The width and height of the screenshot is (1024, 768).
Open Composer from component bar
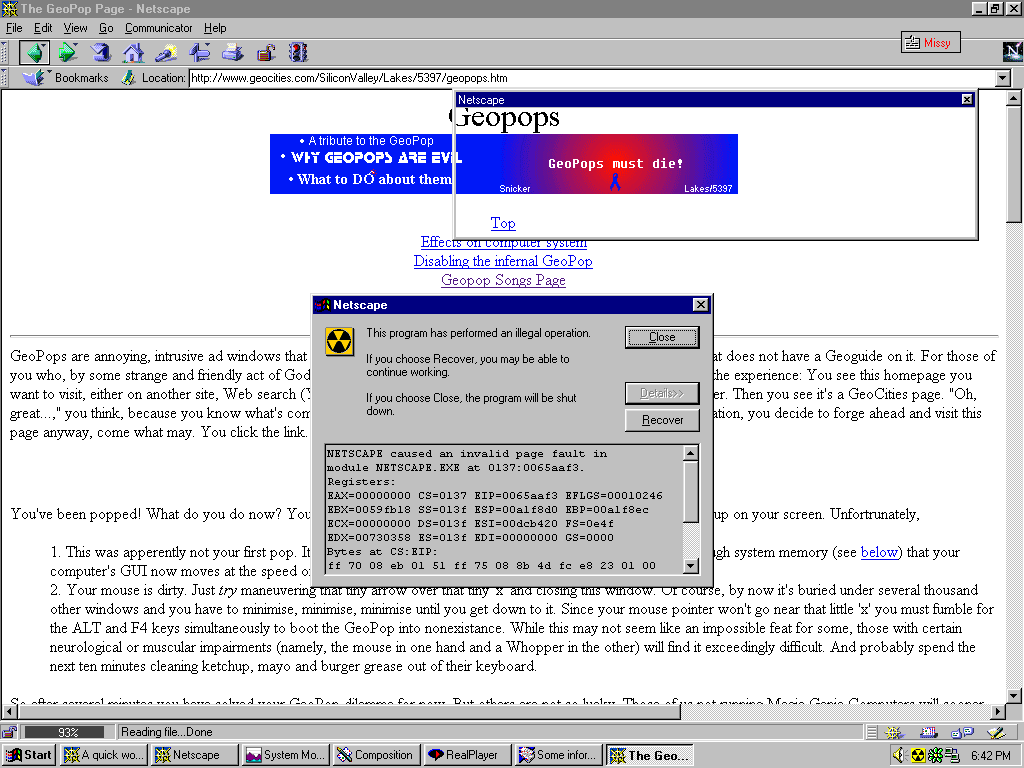pyautogui.click(x=996, y=733)
